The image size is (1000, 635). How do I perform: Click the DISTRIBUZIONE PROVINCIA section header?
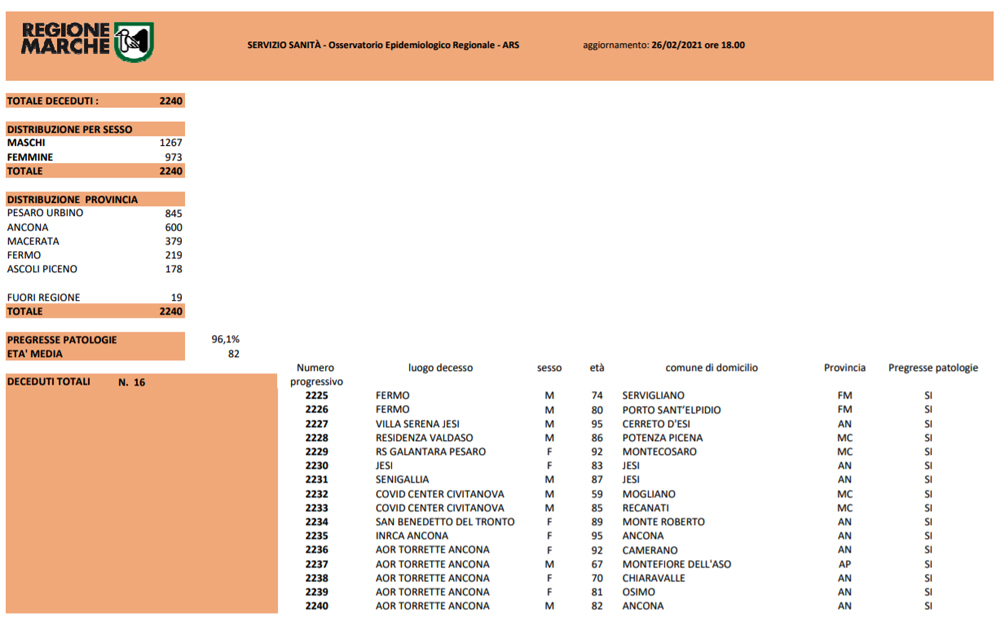[72, 199]
